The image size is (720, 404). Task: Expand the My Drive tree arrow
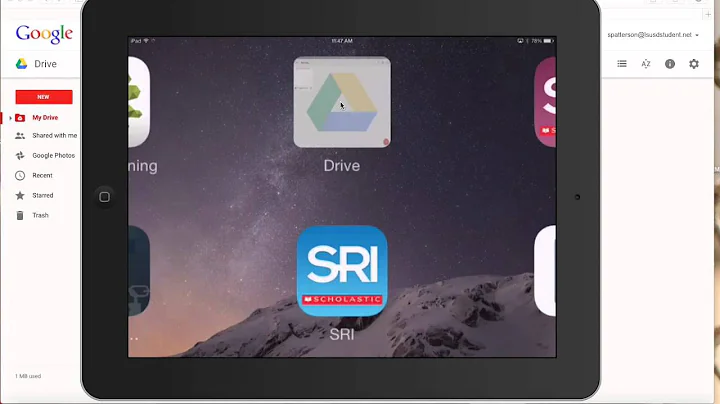click(x=10, y=118)
